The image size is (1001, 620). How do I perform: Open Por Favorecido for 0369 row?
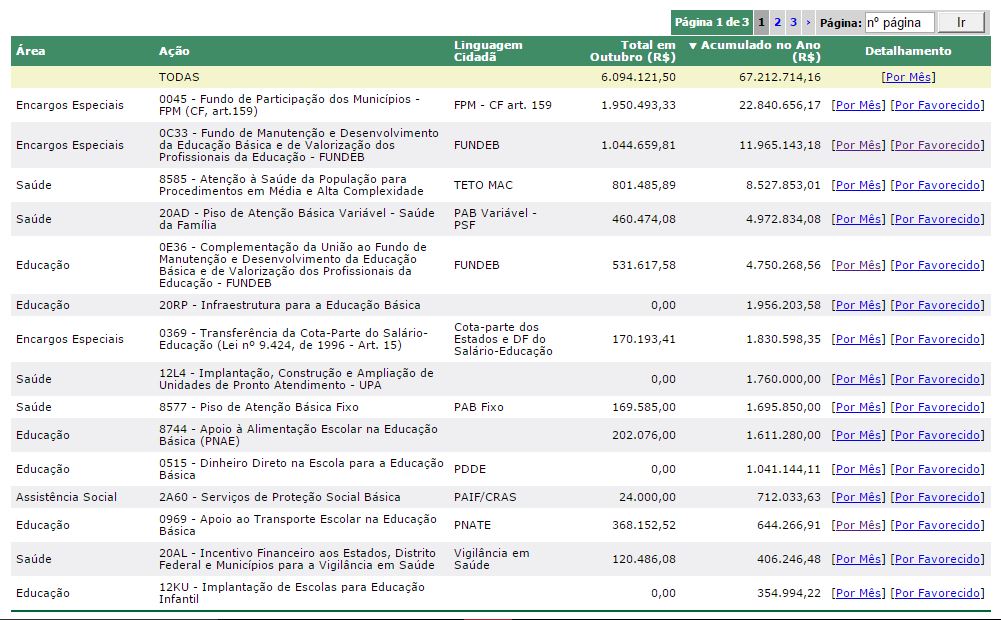coord(937,339)
